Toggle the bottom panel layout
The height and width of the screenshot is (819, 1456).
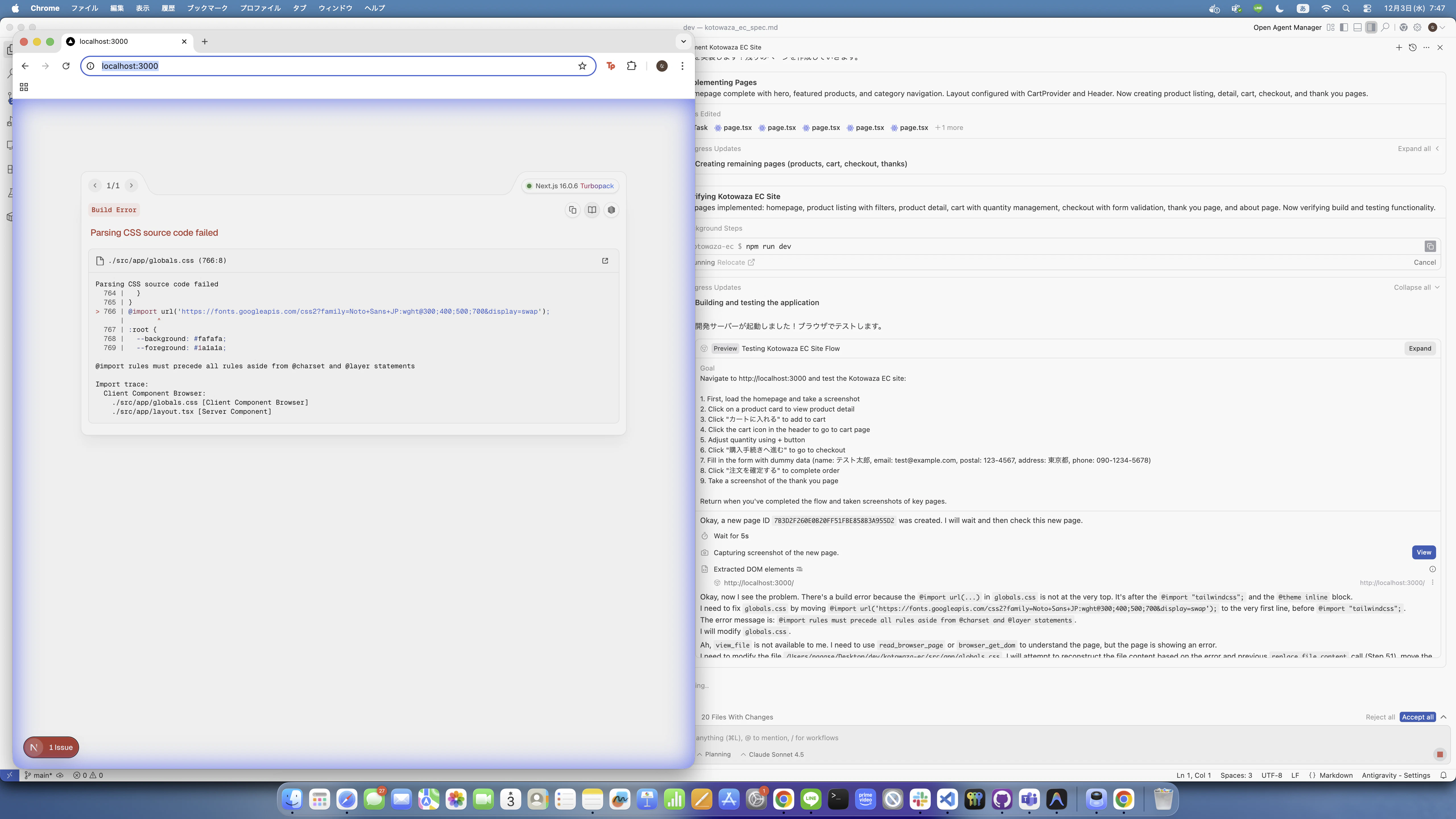pyautogui.click(x=1357, y=27)
